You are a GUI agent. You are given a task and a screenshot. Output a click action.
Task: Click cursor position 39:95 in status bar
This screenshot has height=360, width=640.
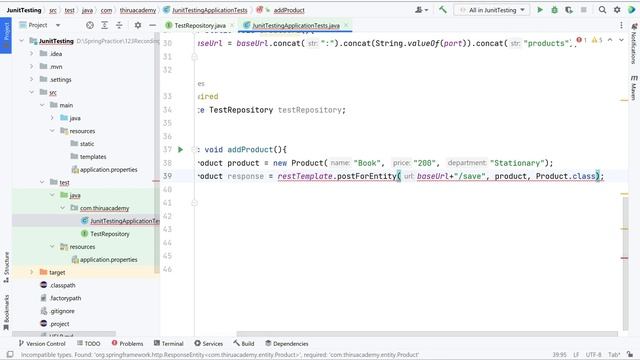pyautogui.click(x=559, y=355)
